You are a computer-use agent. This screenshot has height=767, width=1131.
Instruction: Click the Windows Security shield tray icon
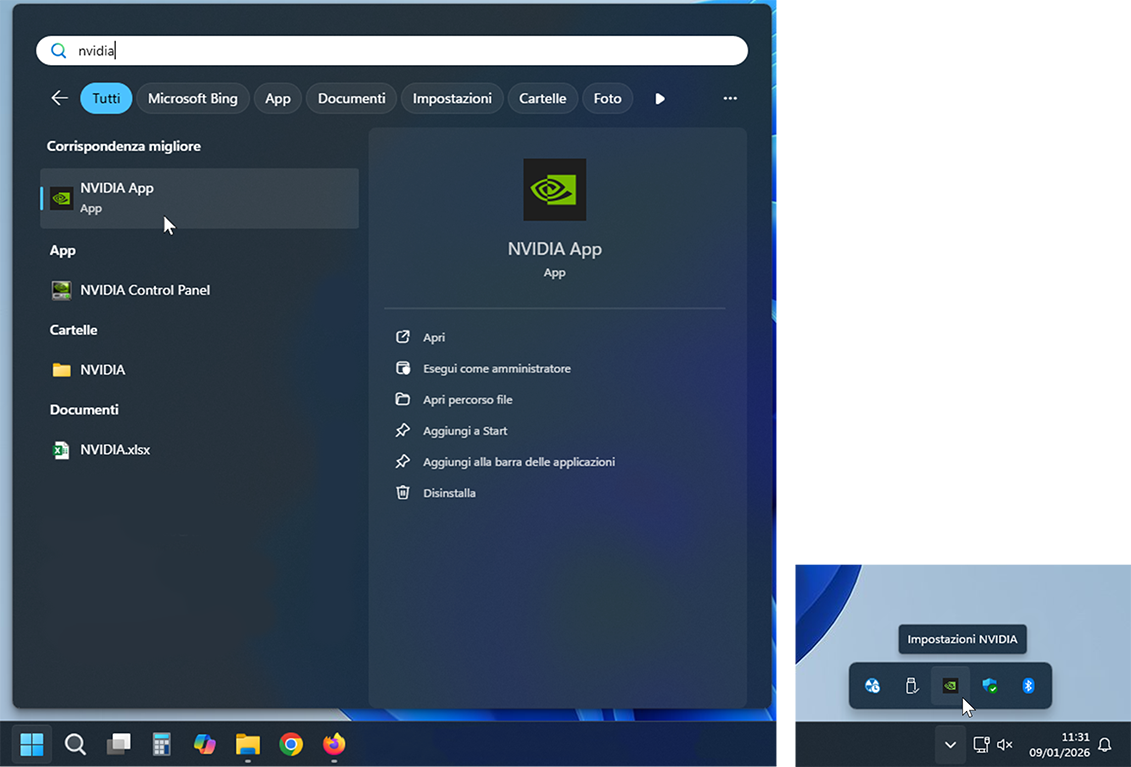(990, 685)
